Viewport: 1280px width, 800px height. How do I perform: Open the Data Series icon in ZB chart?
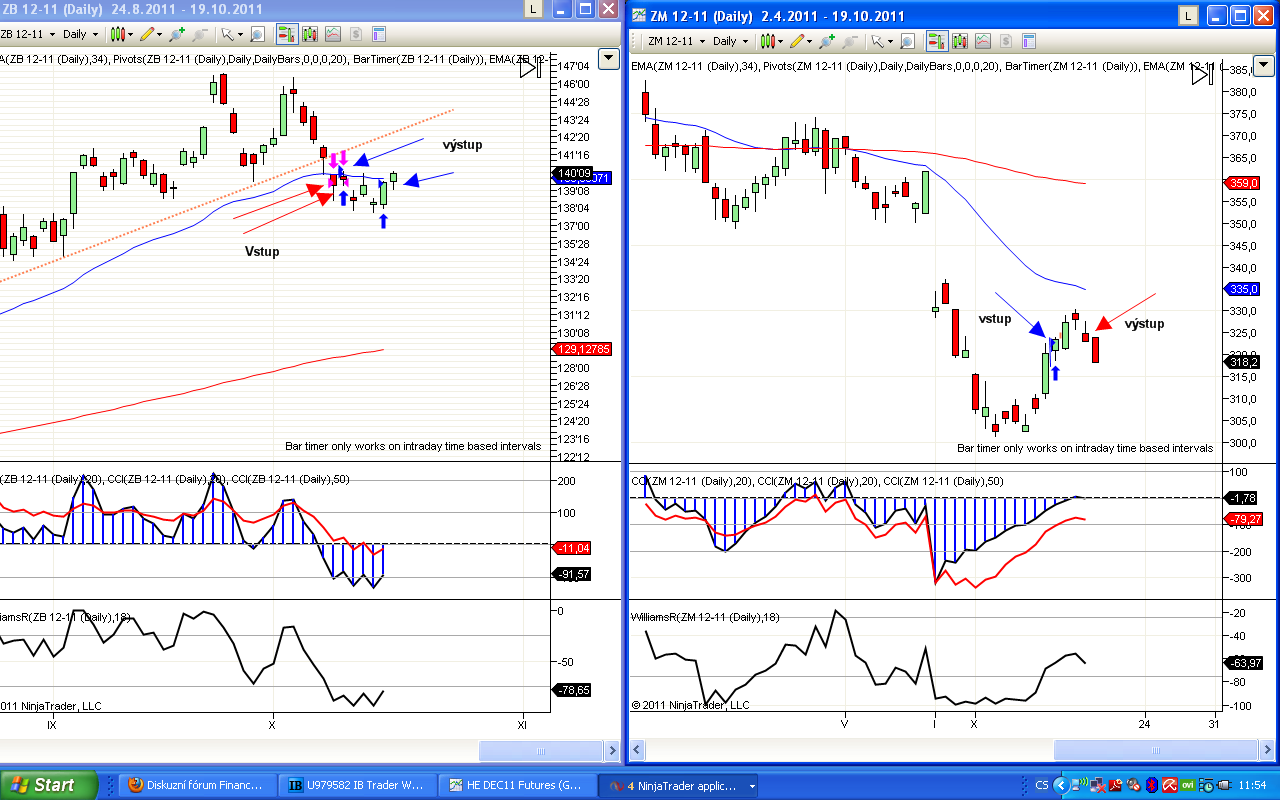click(311, 34)
